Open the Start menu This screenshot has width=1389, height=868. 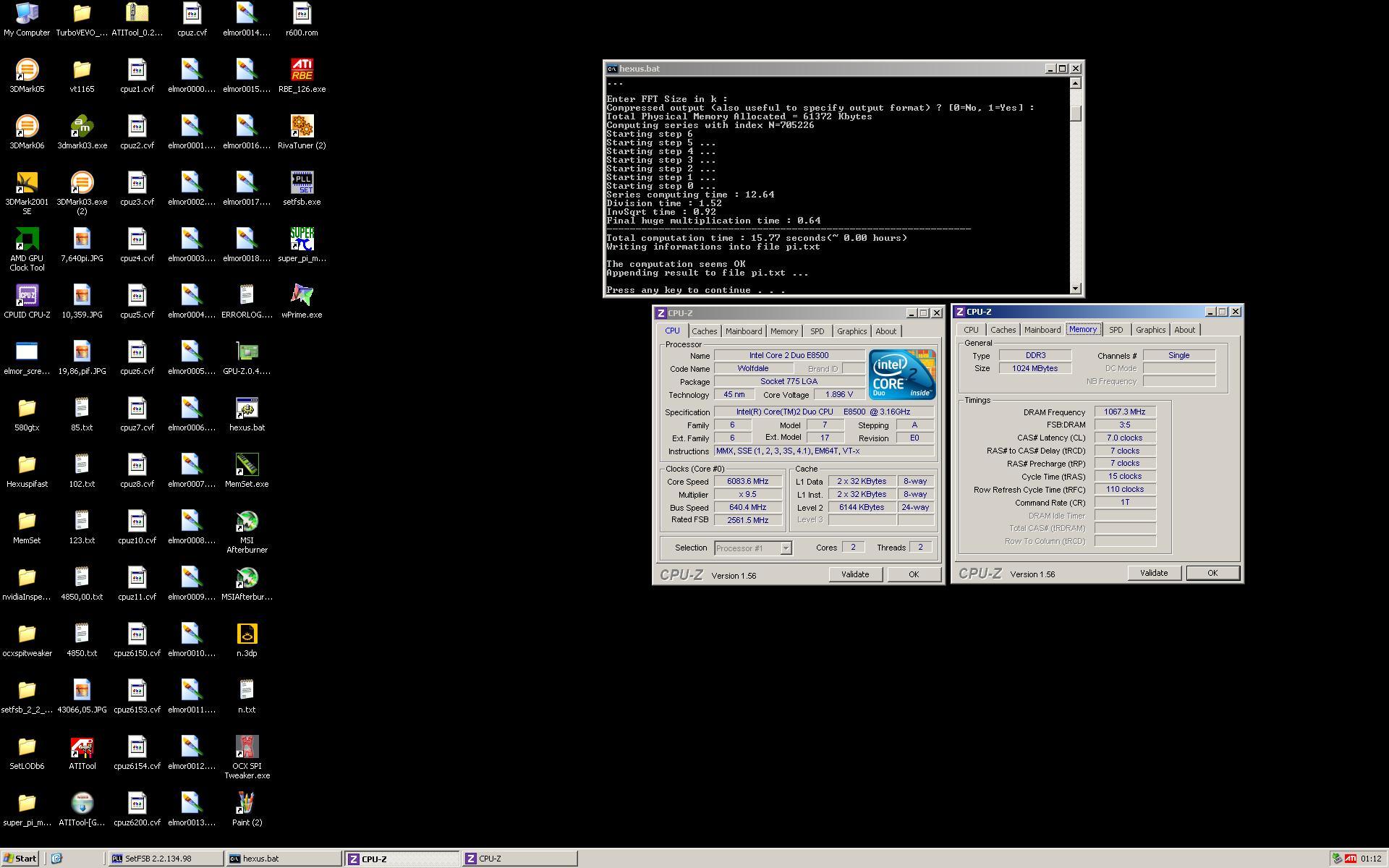click(x=20, y=859)
